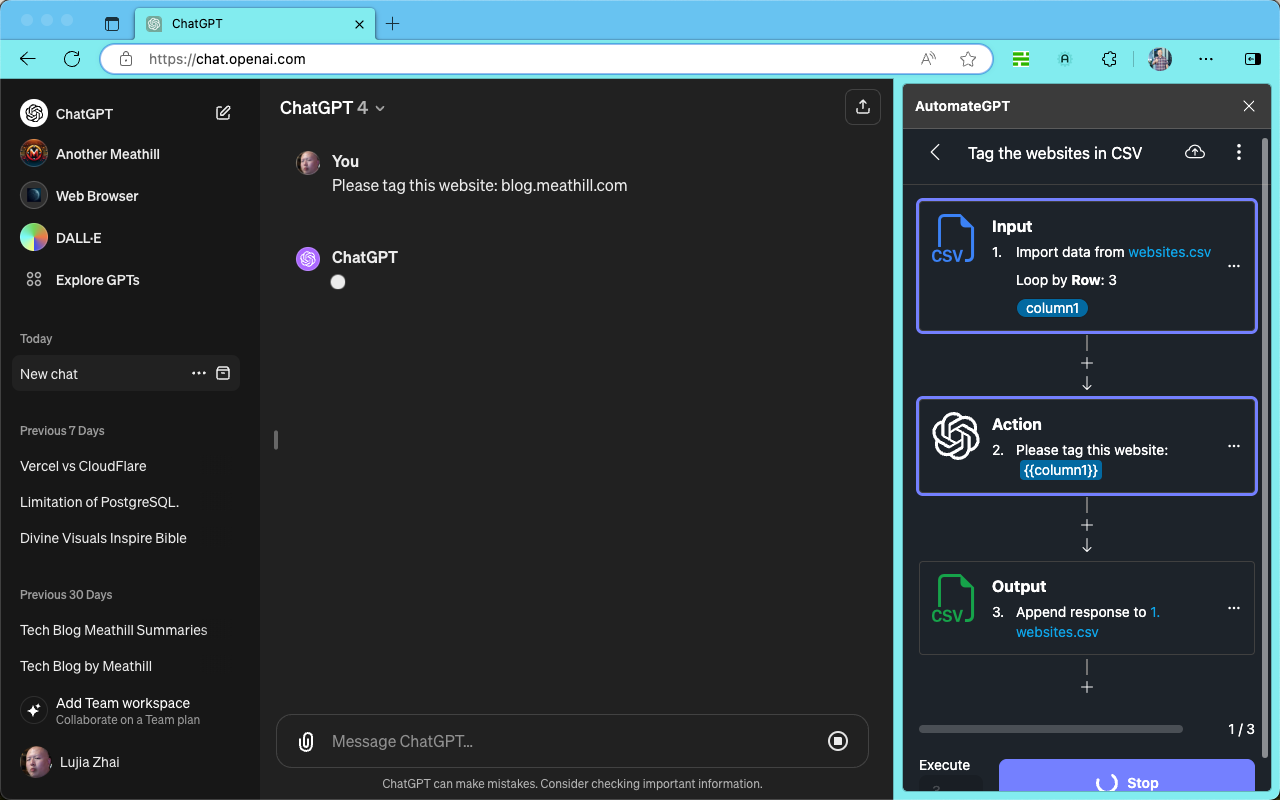The height and width of the screenshot is (800, 1280).
Task: Open the Another Meathill GPT
Action: click(108, 154)
